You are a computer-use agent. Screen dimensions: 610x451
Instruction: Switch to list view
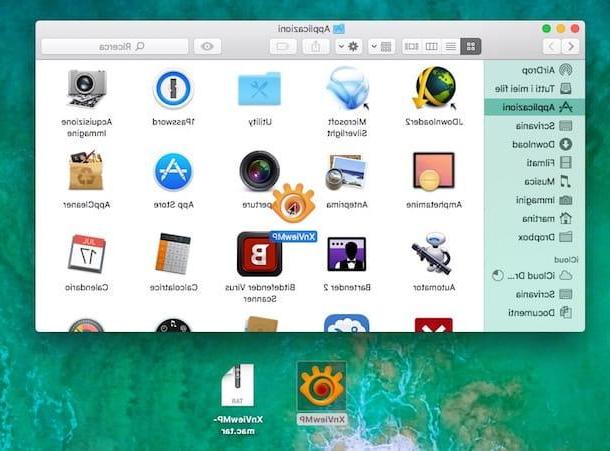[x=451, y=47]
